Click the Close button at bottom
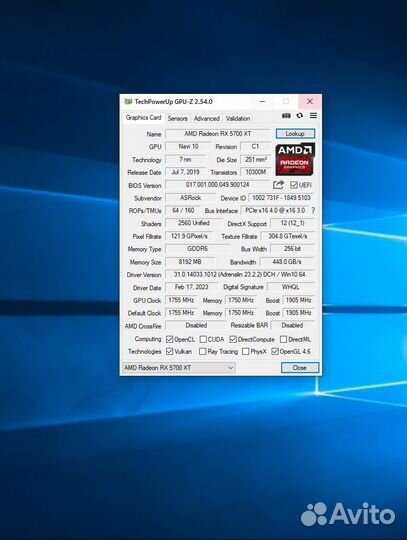 pyautogui.click(x=300, y=367)
